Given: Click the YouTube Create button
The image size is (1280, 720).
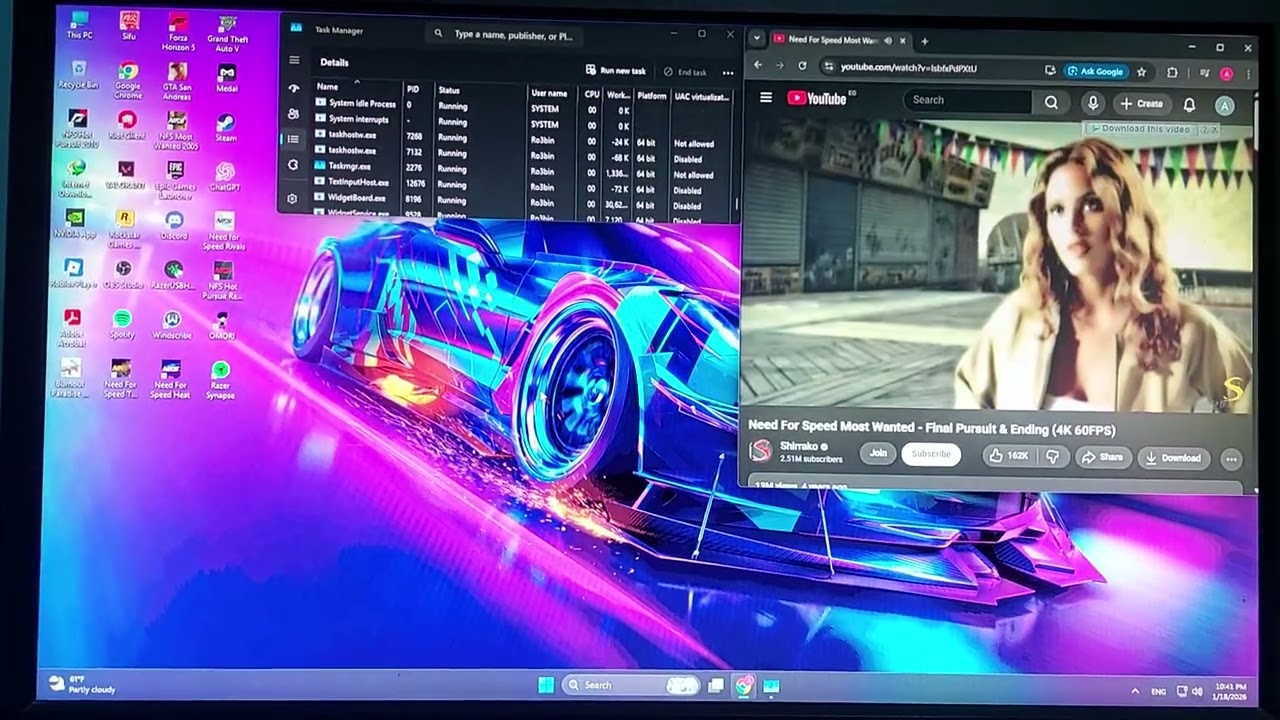Looking at the screenshot, I should point(1142,103).
